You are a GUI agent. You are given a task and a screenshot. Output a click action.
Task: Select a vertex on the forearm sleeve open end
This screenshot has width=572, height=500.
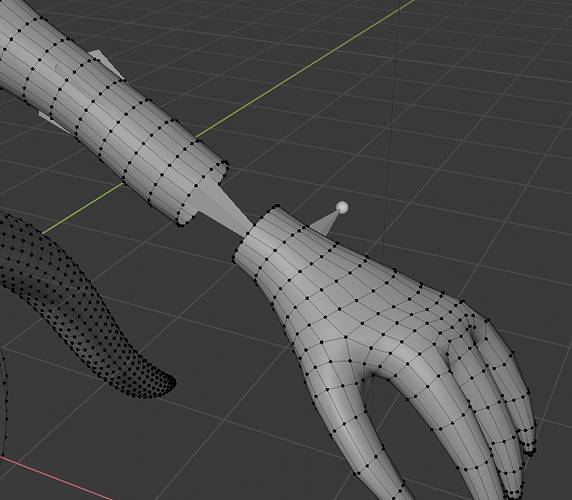click(224, 162)
